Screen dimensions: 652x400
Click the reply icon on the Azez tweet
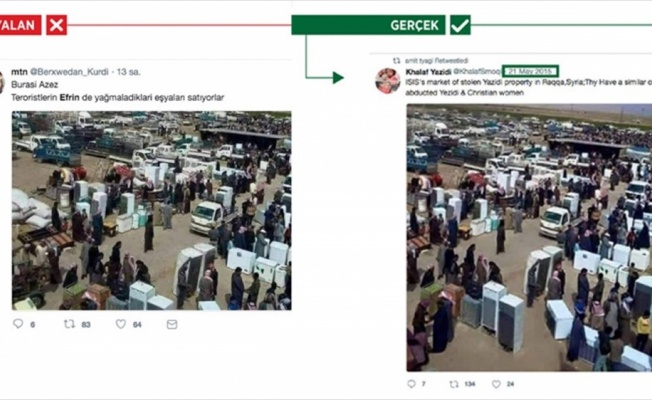(x=18, y=323)
